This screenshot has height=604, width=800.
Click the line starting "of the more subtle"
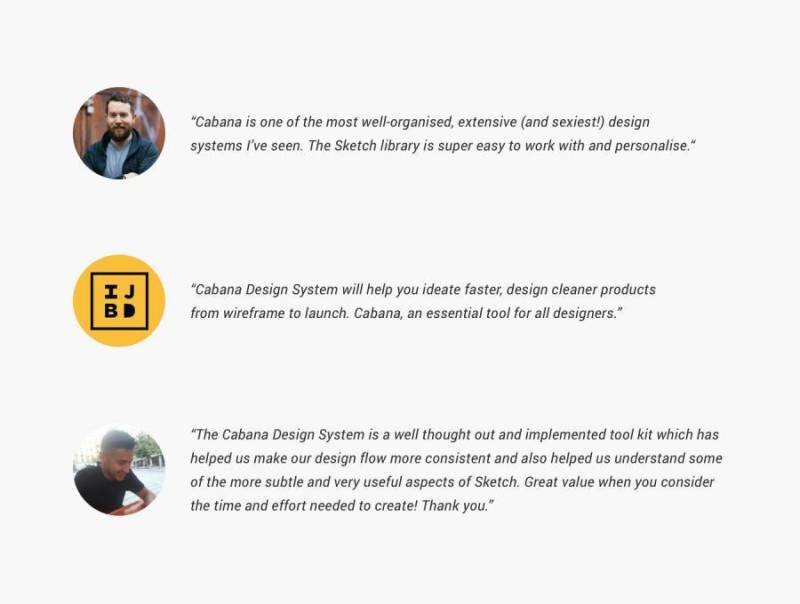click(452, 482)
